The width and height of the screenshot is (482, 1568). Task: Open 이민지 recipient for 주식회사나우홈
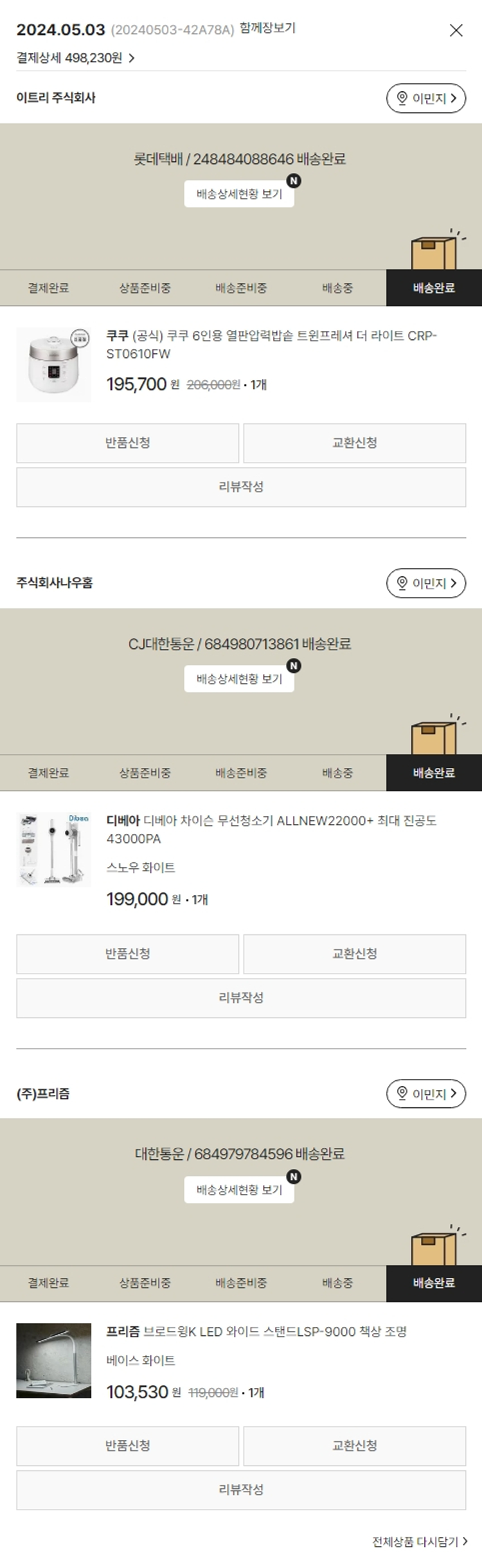pos(426,583)
